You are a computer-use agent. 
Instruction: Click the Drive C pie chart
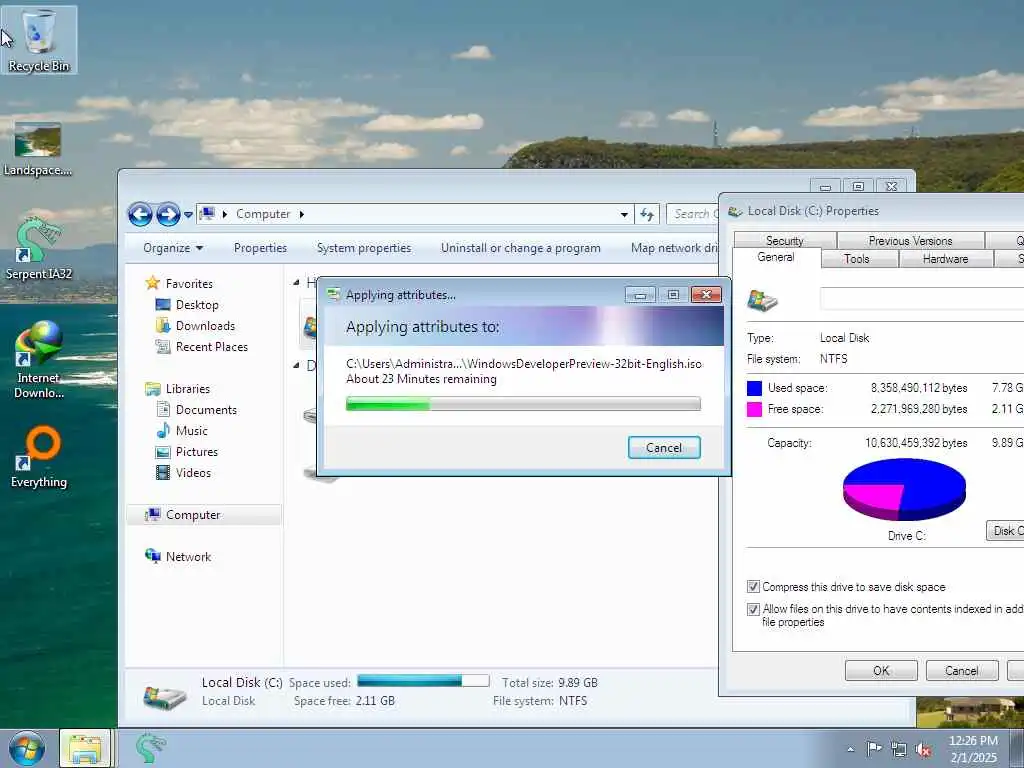click(x=904, y=488)
